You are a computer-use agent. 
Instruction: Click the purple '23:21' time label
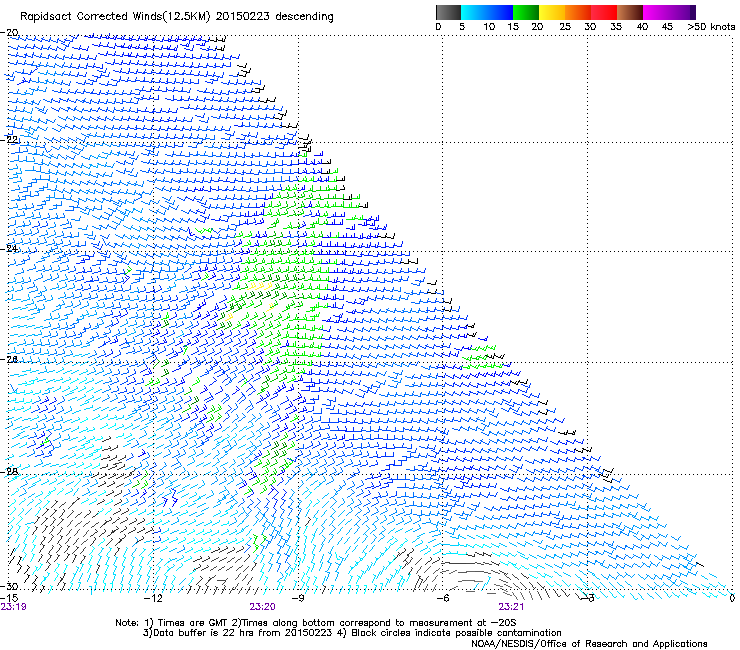click(x=511, y=607)
